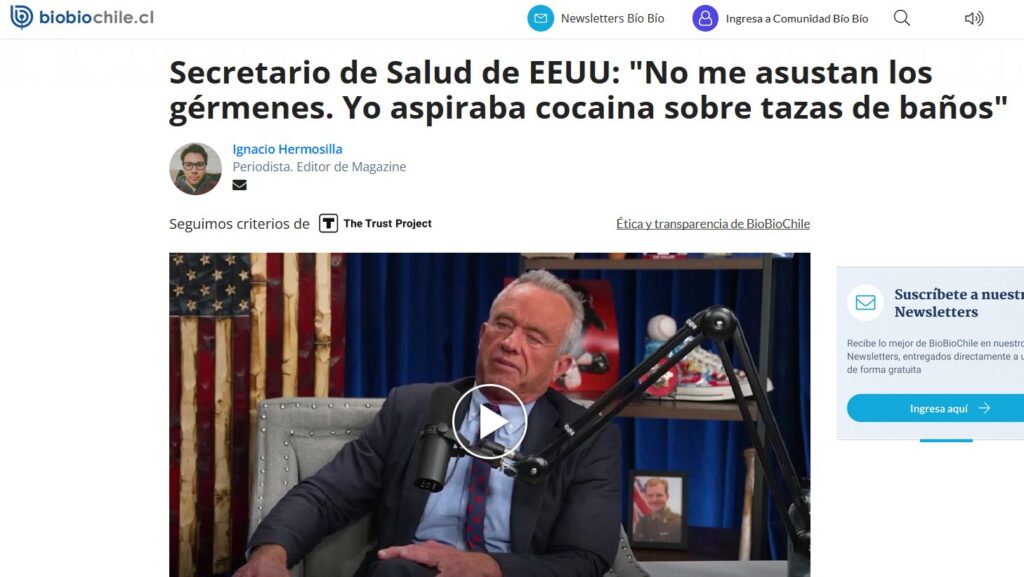The height and width of the screenshot is (577, 1024).
Task: Click the article headline text
Action: [588, 90]
